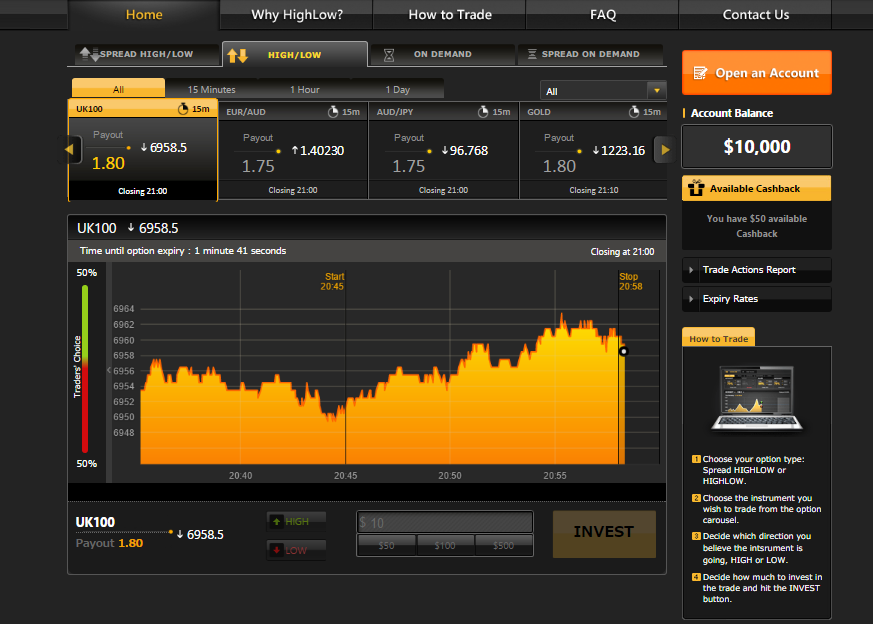Viewport: 873px width, 624px height.
Task: Select the AUD/JPY option card
Action: click(x=444, y=150)
